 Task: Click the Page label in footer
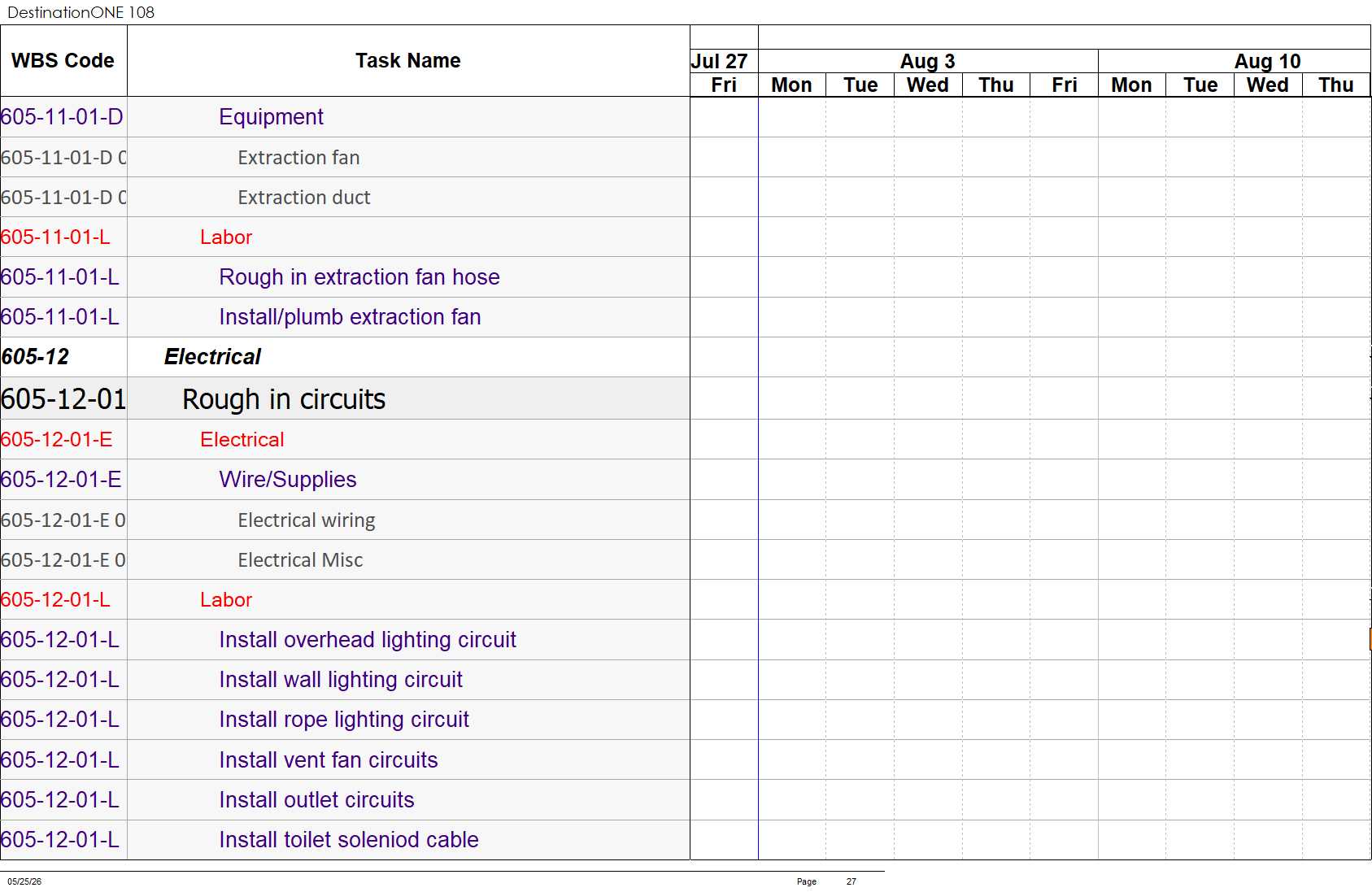(807, 881)
